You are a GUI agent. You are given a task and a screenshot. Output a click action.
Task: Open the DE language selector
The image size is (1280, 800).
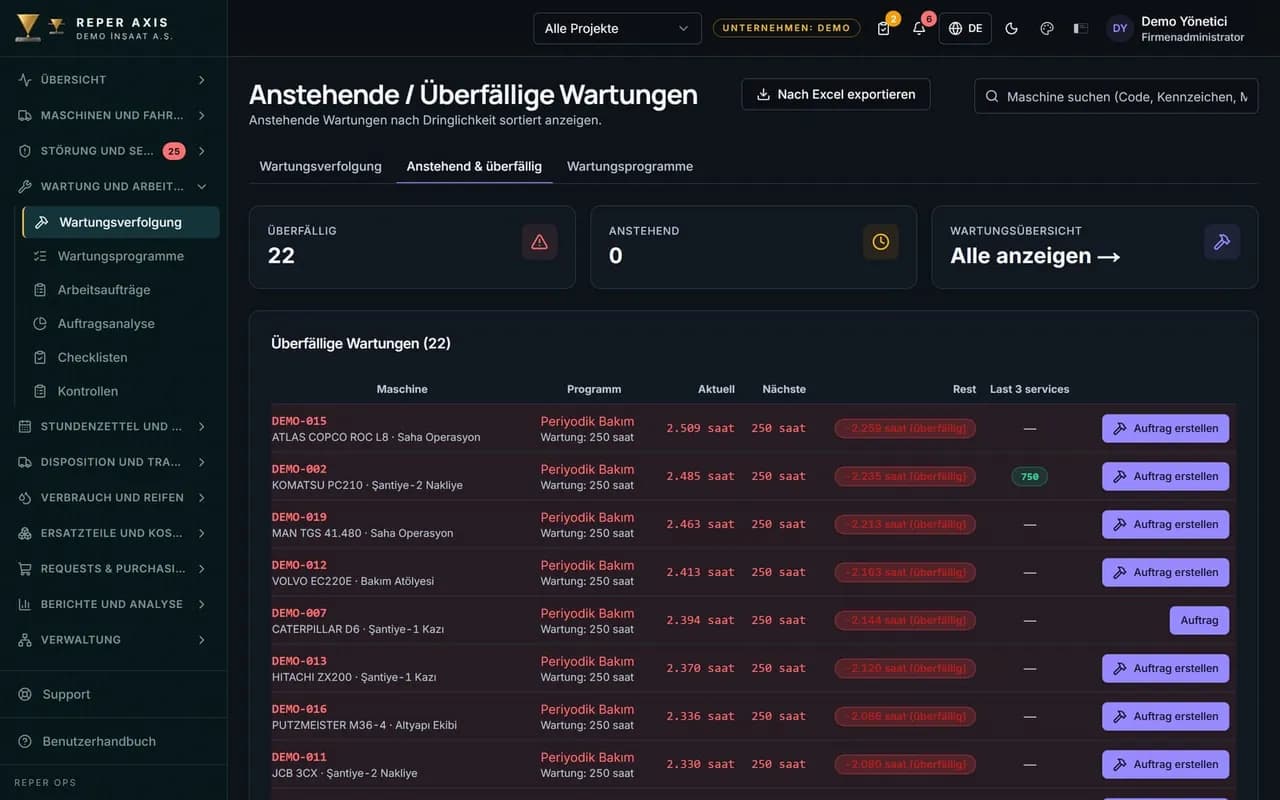click(x=965, y=28)
